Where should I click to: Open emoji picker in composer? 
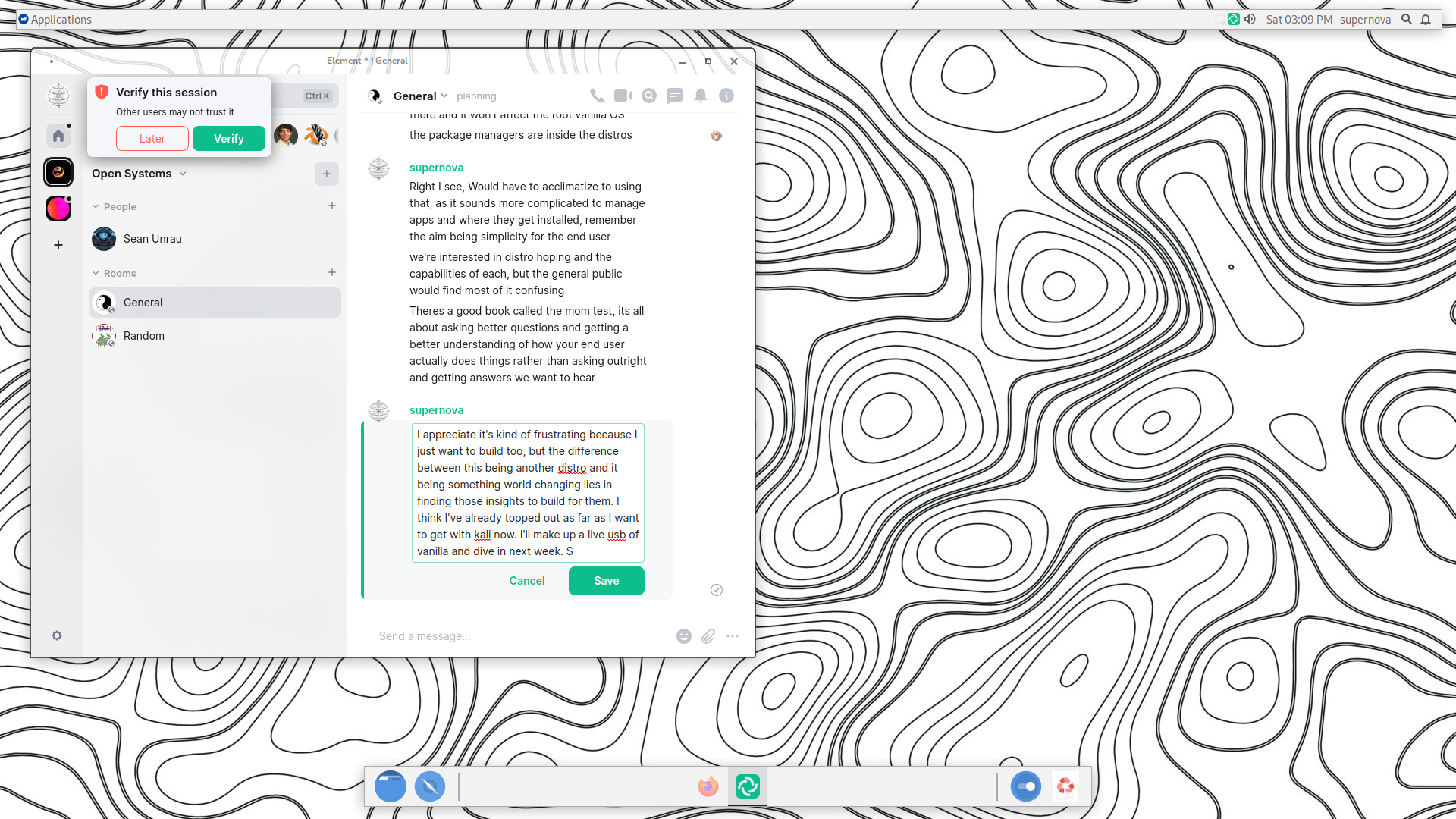point(684,636)
